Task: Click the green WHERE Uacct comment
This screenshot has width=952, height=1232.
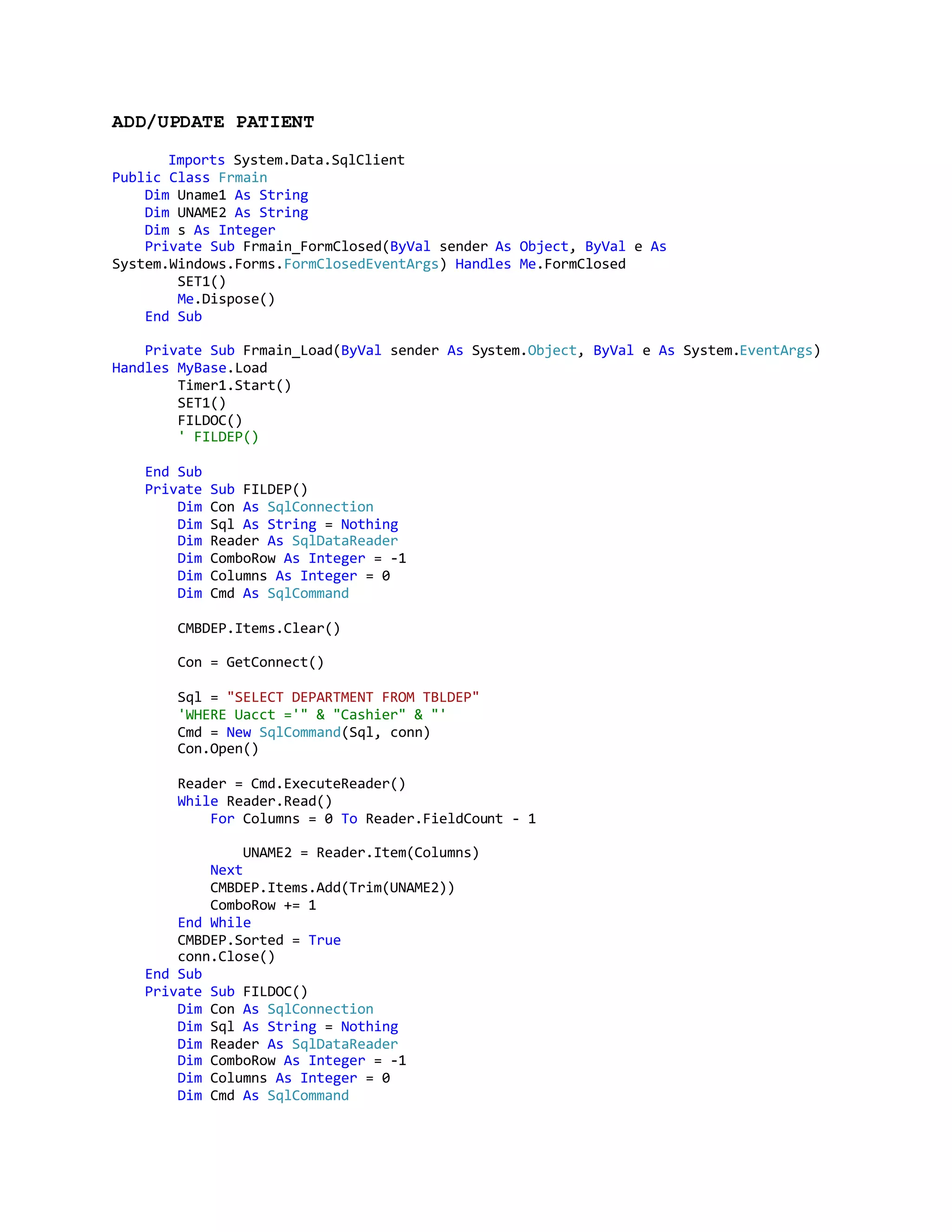Action: (311, 715)
